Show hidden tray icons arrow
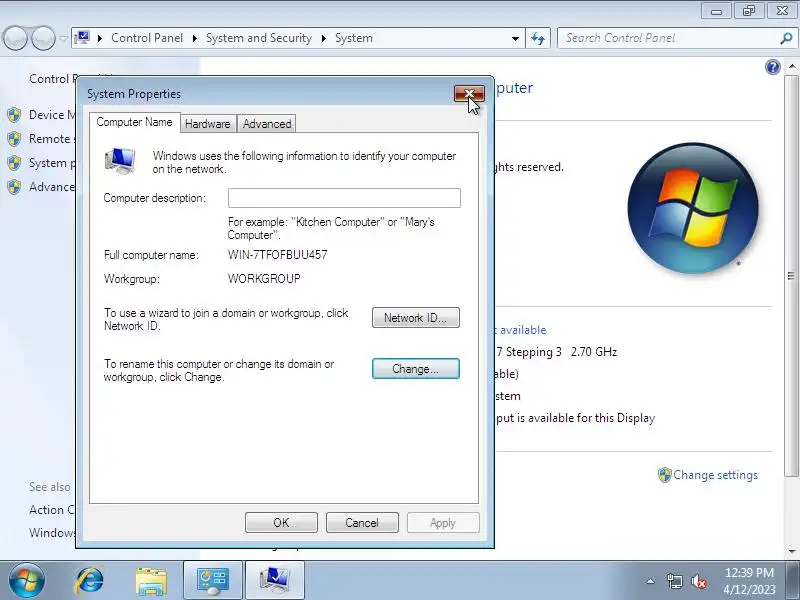 [651, 581]
